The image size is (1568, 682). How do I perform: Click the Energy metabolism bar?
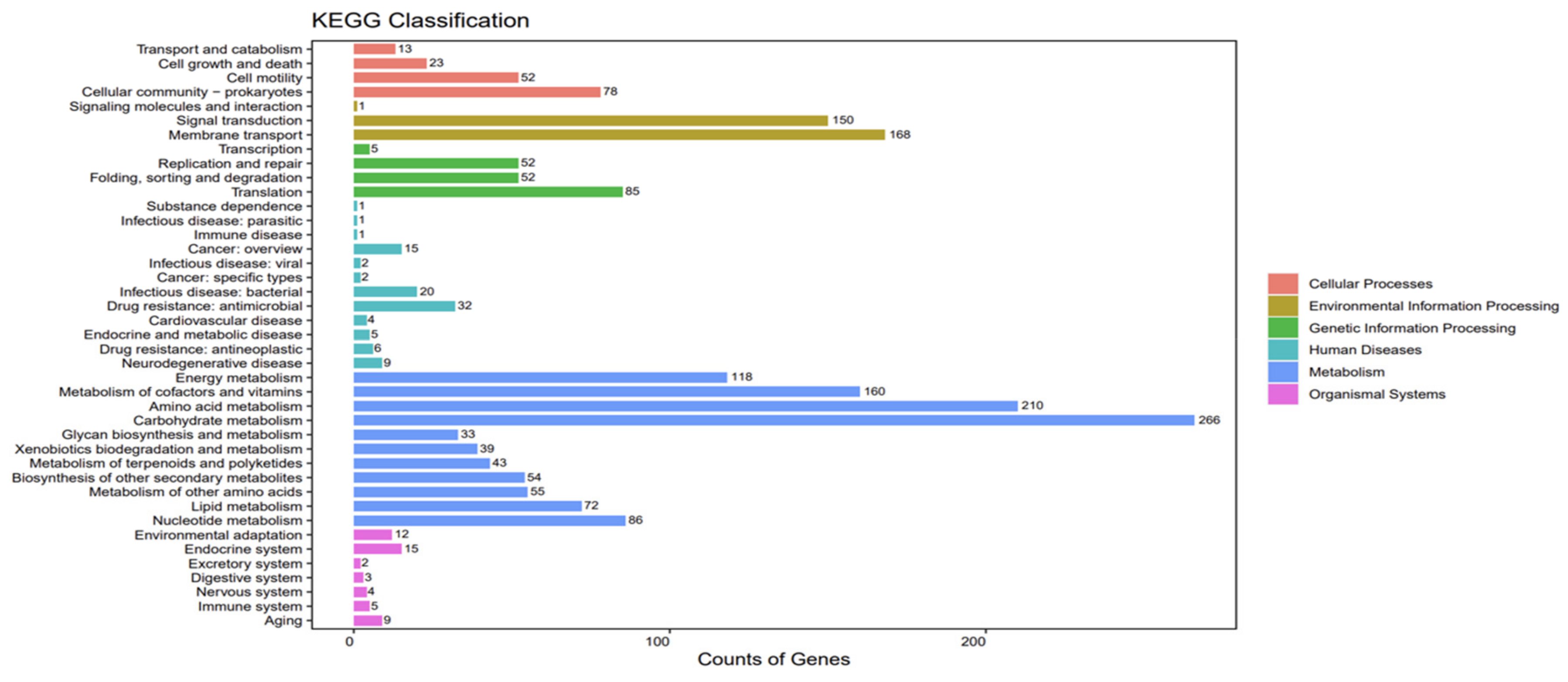[540, 378]
